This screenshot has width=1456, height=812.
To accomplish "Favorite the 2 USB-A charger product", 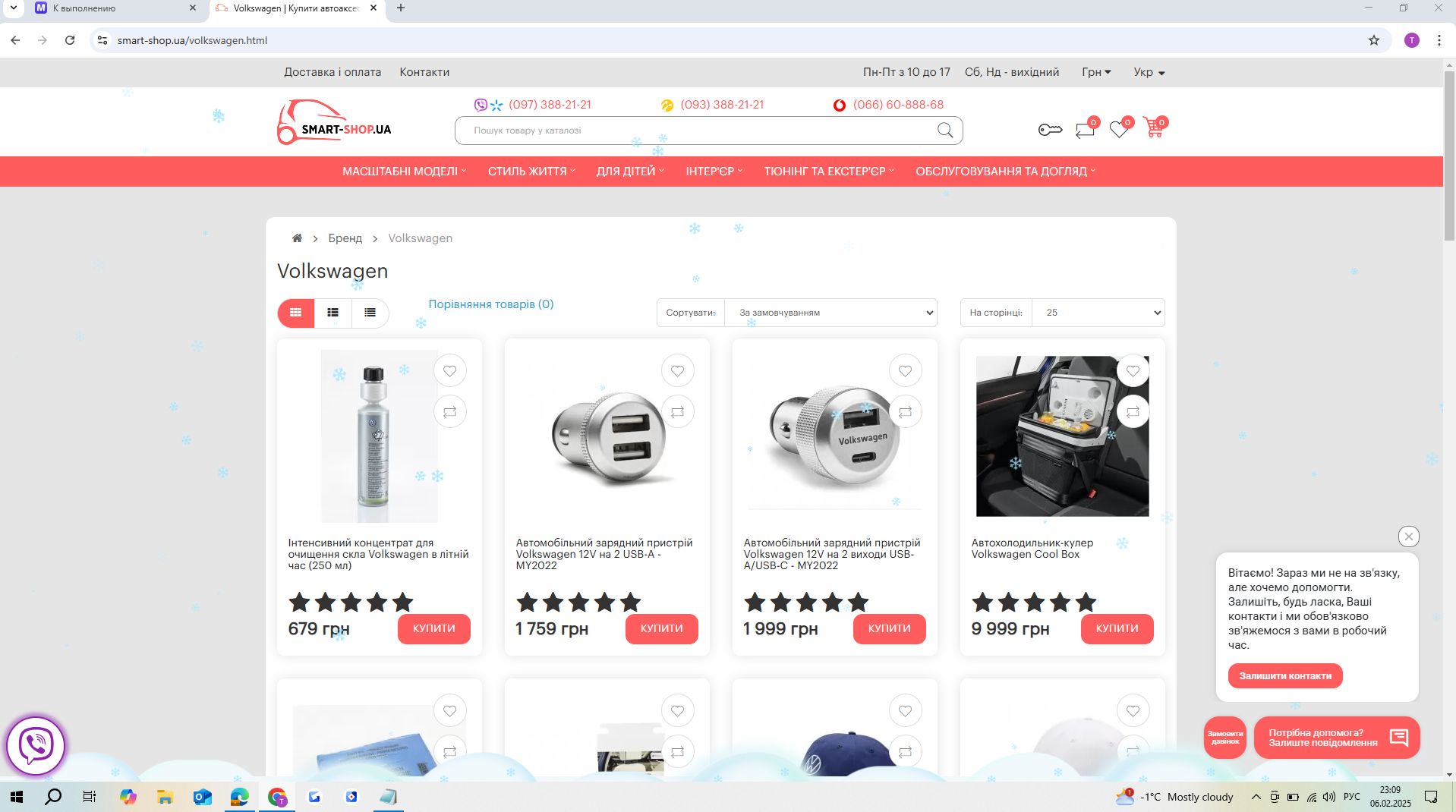I will tap(678, 371).
